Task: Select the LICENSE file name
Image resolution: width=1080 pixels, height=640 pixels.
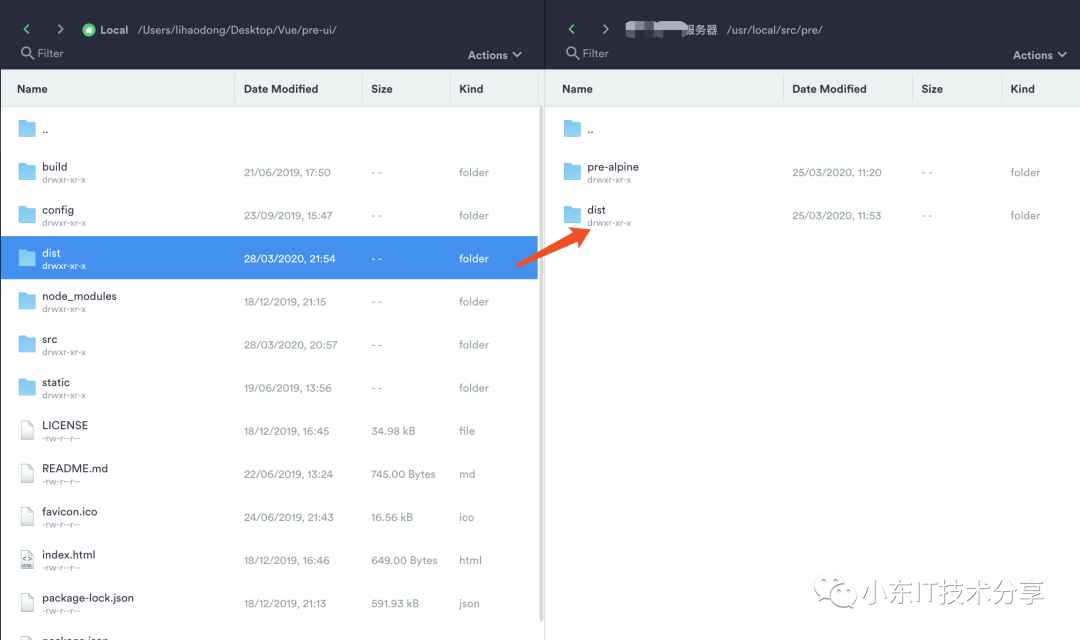Action: pos(65,425)
